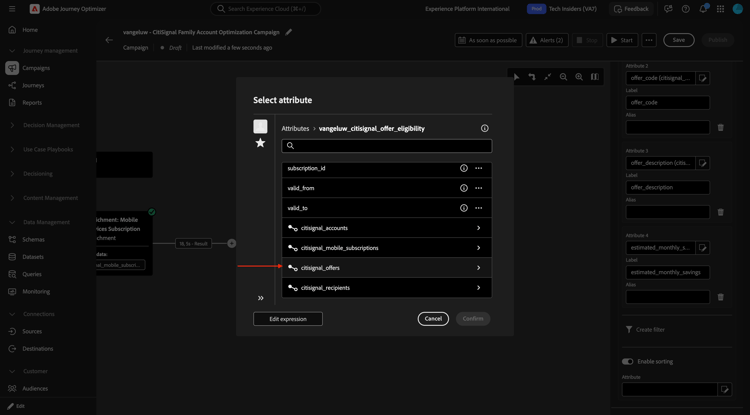Show info for vangeluw_citisignal_offer_eligibility schema
Image resolution: width=750 pixels, height=415 pixels.
tap(485, 129)
